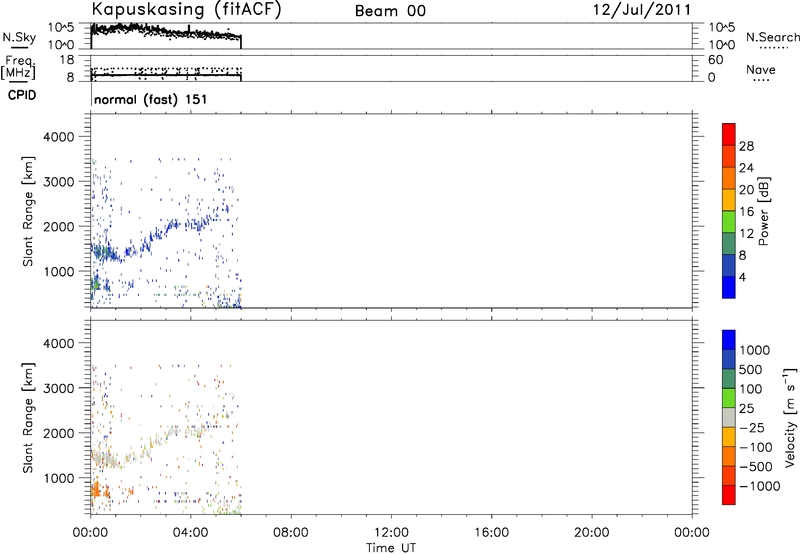Screen dimensions: 800x554
Task: Click the 'CPID' label
Action: click(x=22, y=95)
